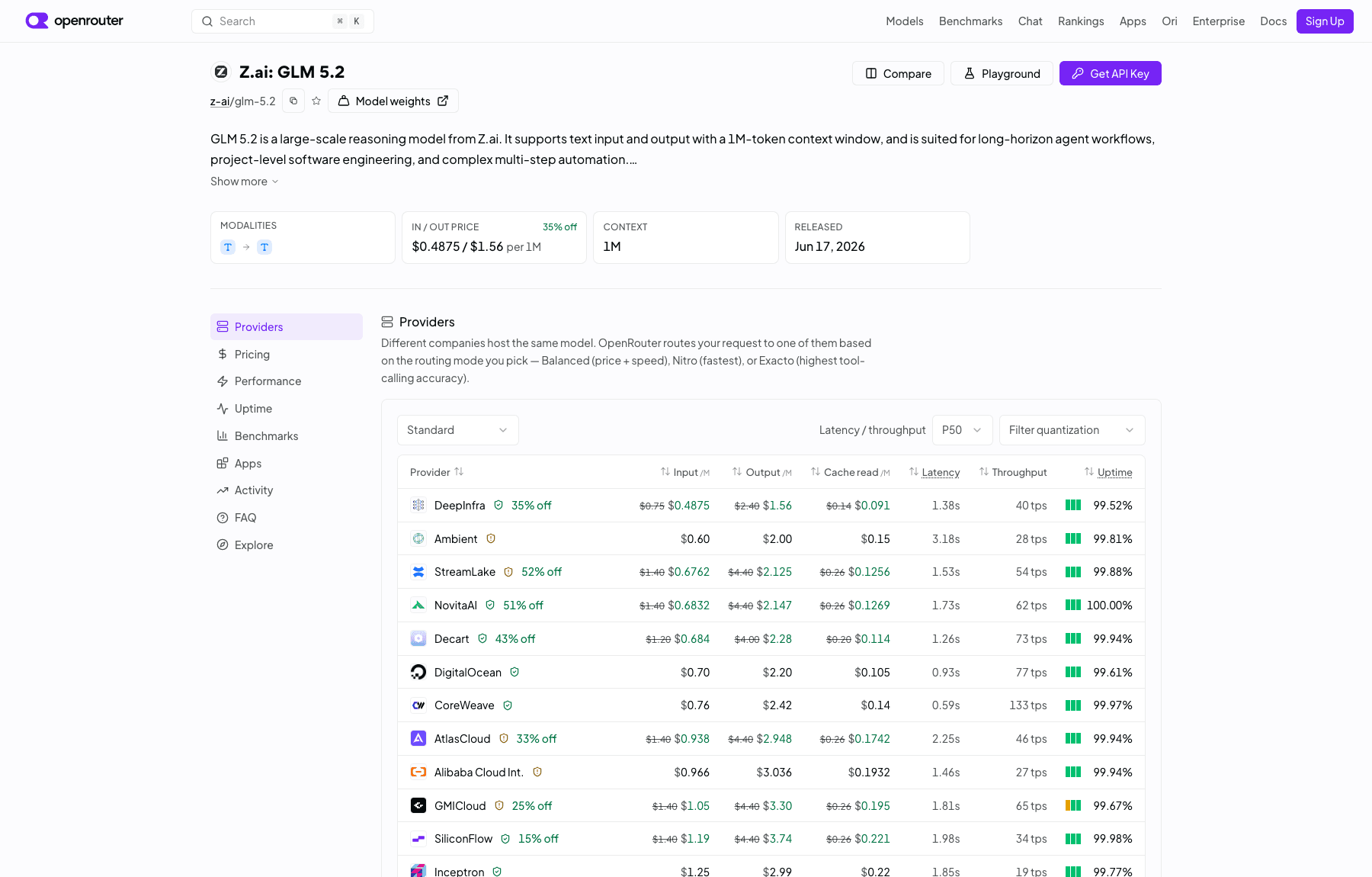Open Enterprise in top navigation
The width and height of the screenshot is (1372, 877).
(x=1218, y=21)
